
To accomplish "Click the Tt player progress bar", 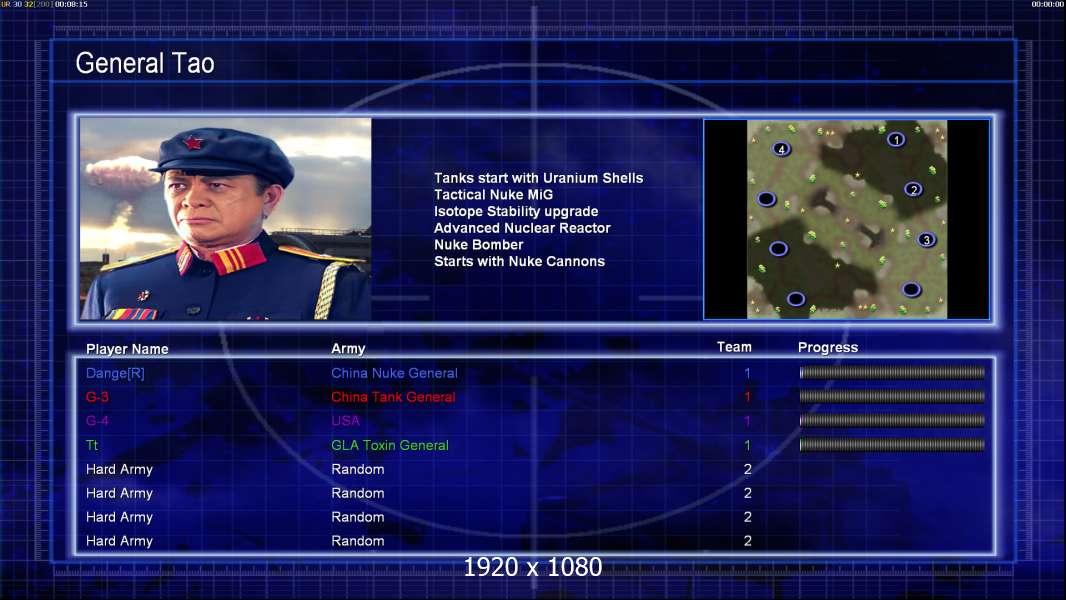I will pyautogui.click(x=892, y=445).
